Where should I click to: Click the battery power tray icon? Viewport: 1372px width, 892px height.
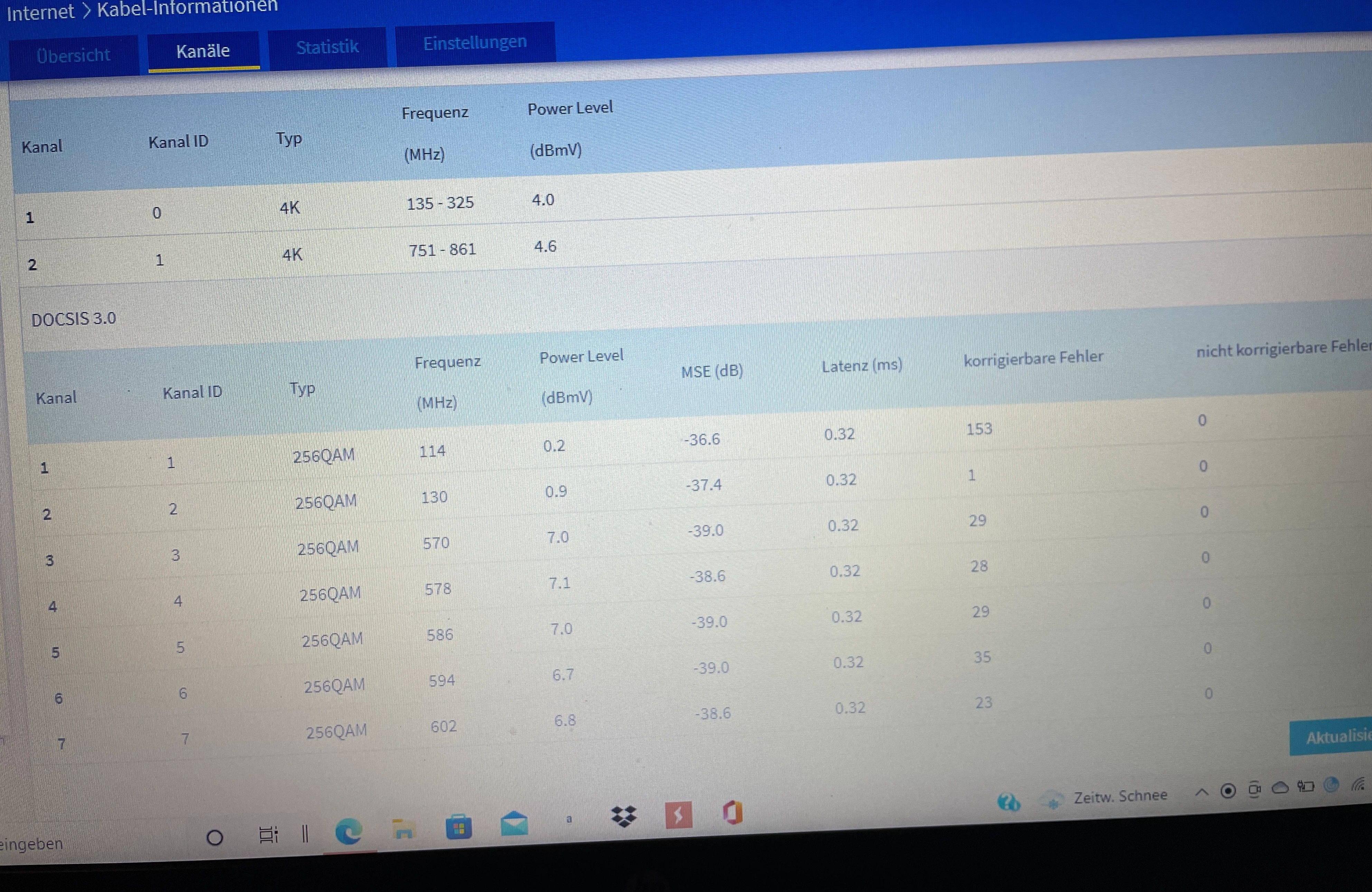[1306, 787]
